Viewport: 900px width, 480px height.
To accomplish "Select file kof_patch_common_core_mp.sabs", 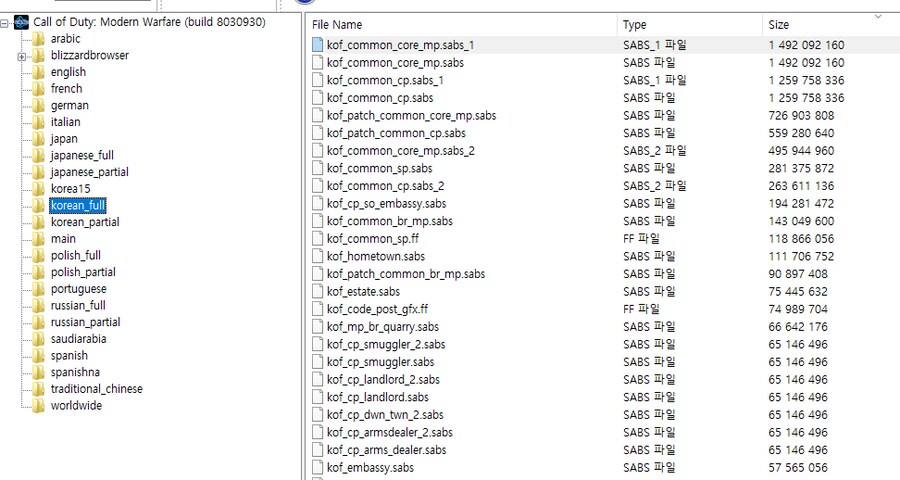I will 412,115.
